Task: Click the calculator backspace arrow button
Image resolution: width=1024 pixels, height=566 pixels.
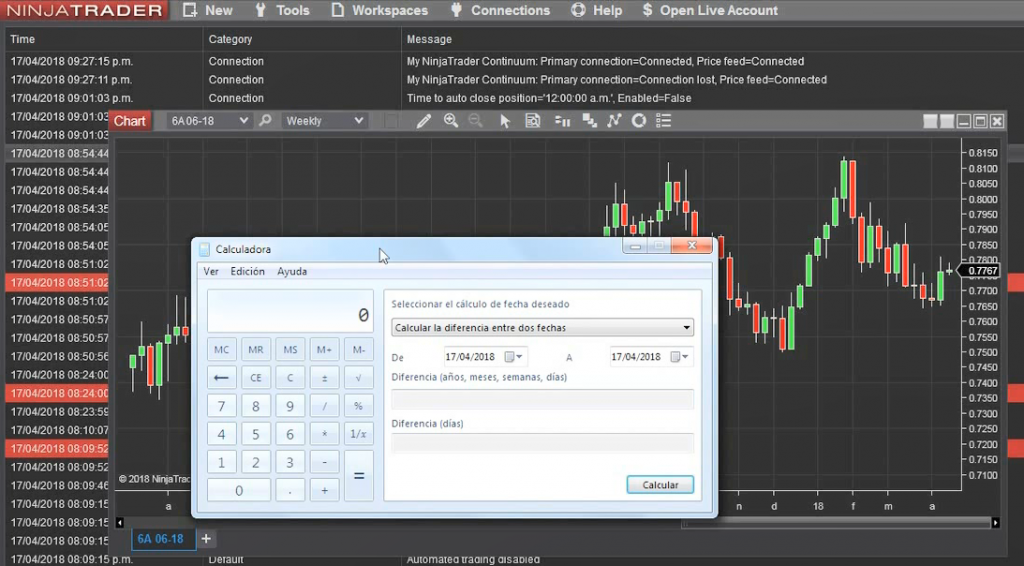Action: [x=221, y=378]
